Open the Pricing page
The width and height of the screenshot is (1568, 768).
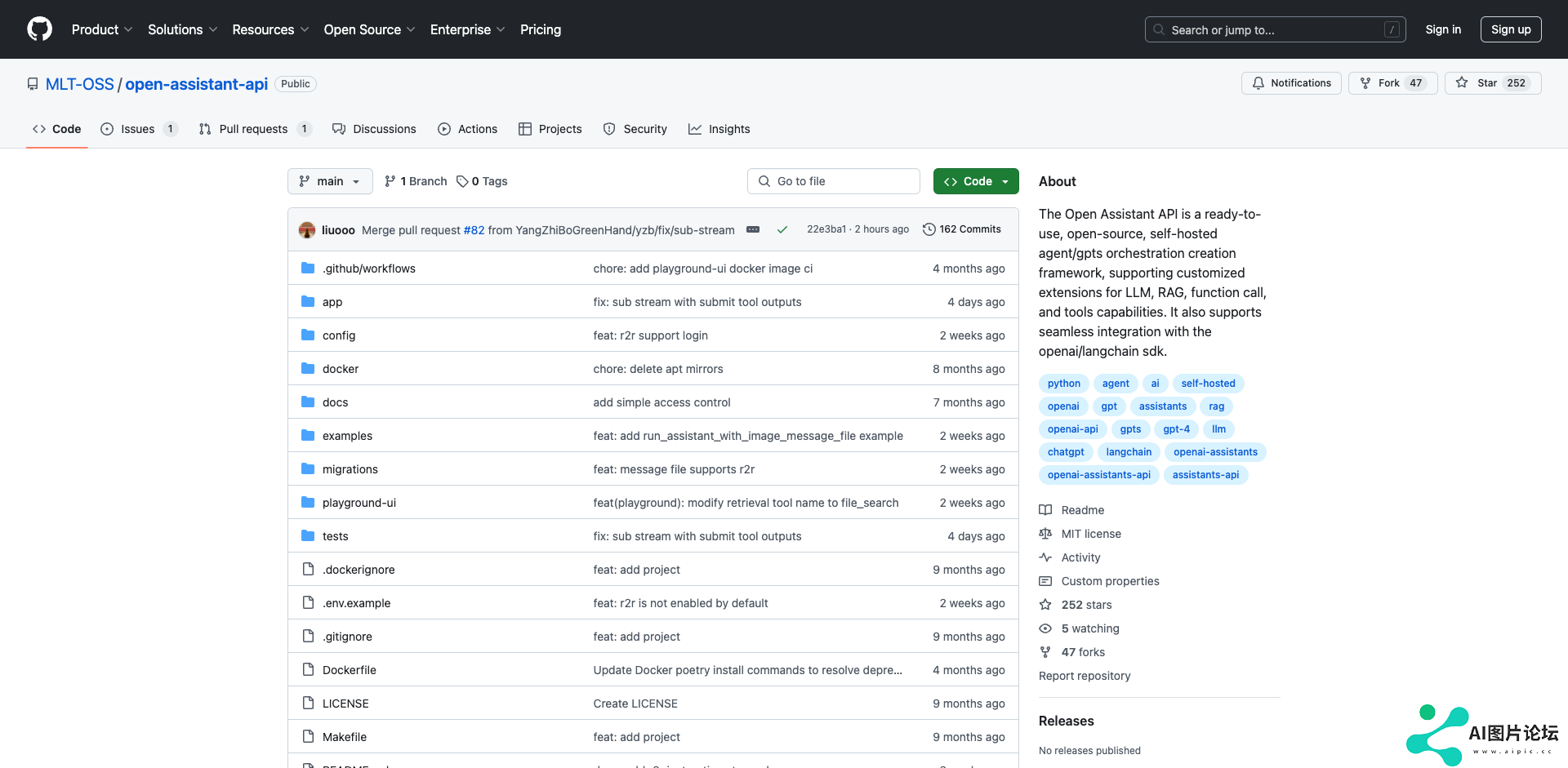541,29
